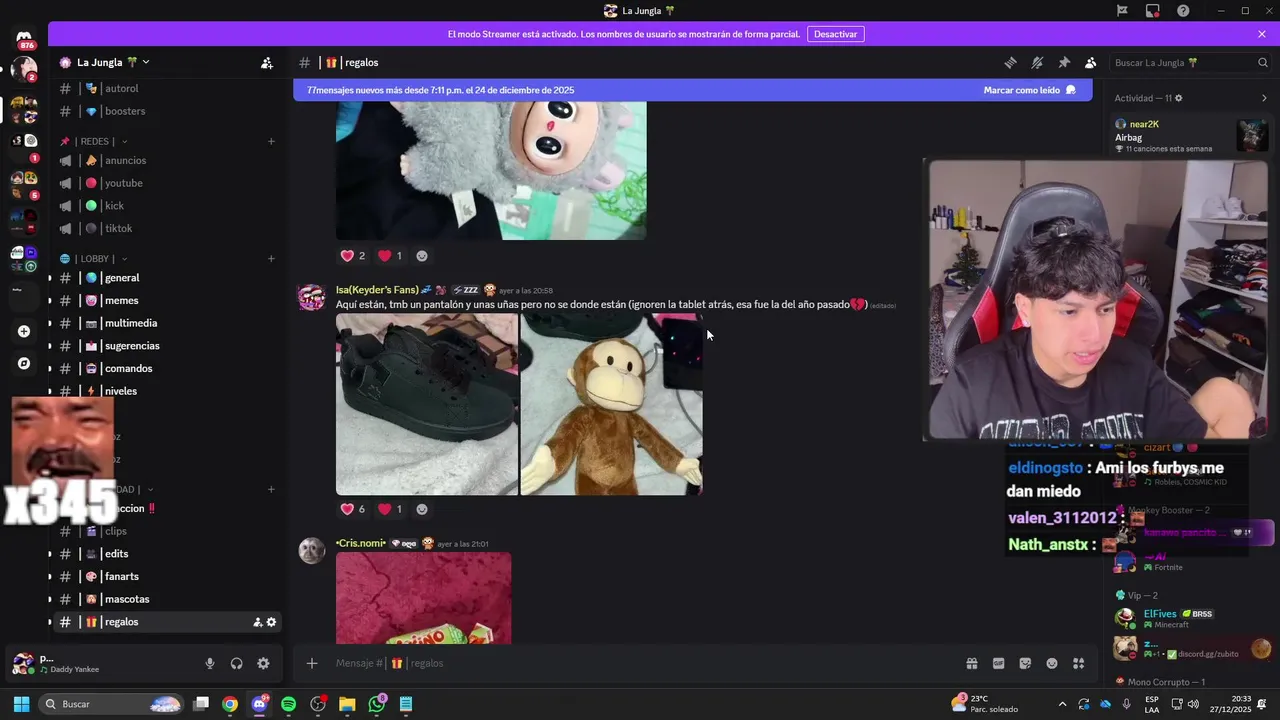Click the invite people icon beside La Jungla
The width and height of the screenshot is (1280, 720).
267,62
